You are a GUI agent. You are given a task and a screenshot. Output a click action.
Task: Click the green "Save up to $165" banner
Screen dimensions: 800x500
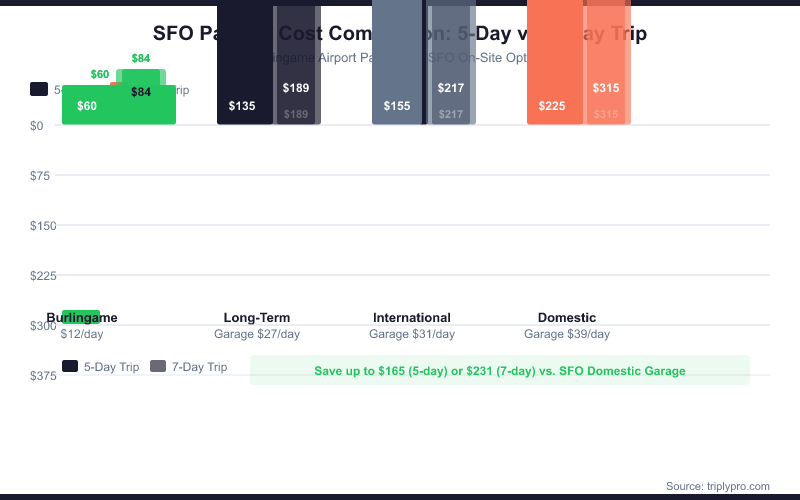click(x=500, y=371)
